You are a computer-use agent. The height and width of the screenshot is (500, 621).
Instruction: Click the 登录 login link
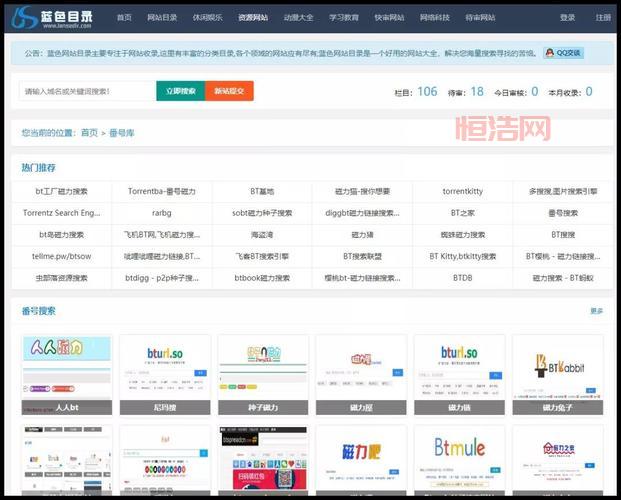567,17
